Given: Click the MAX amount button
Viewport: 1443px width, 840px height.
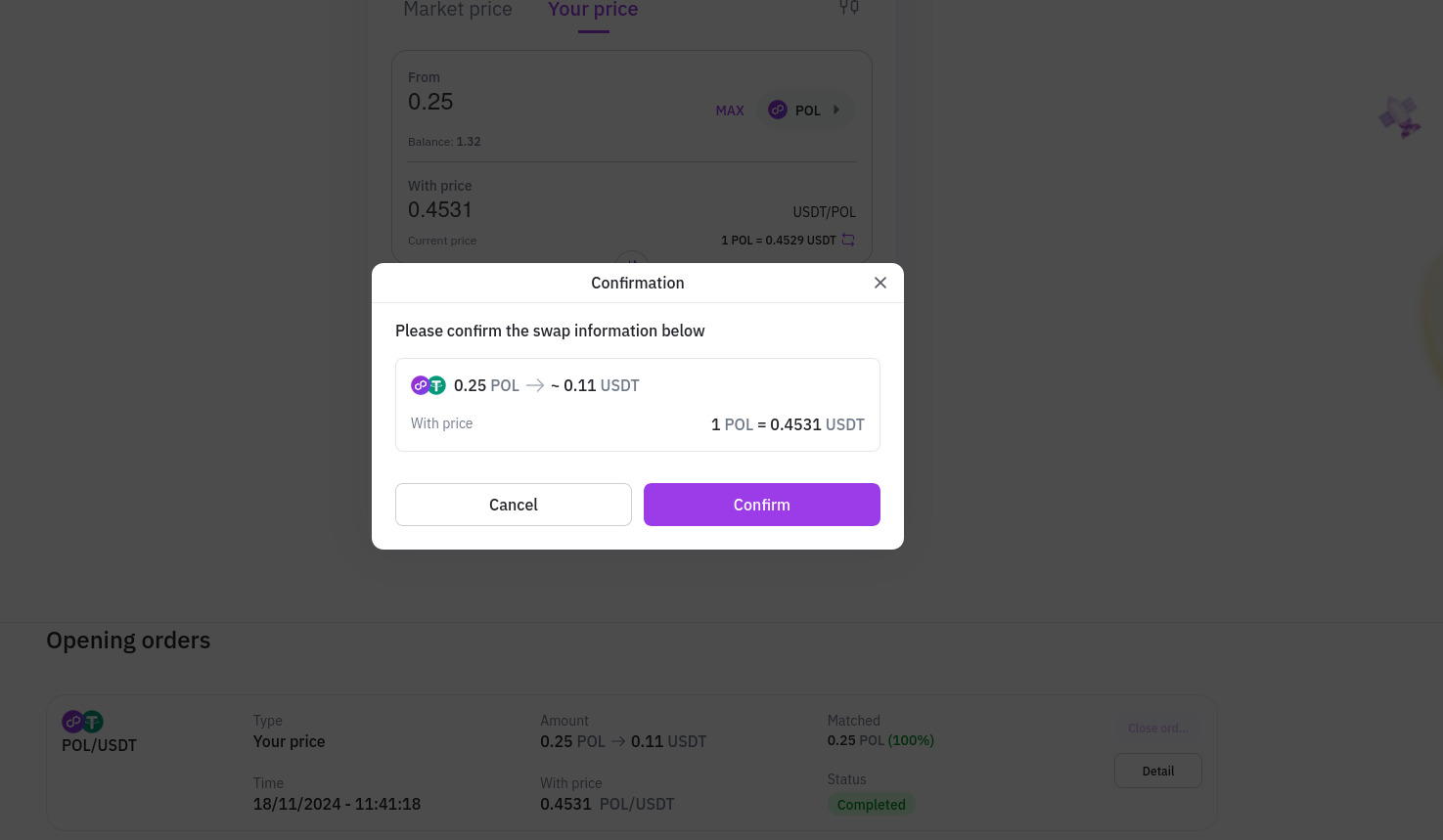Looking at the screenshot, I should (730, 111).
